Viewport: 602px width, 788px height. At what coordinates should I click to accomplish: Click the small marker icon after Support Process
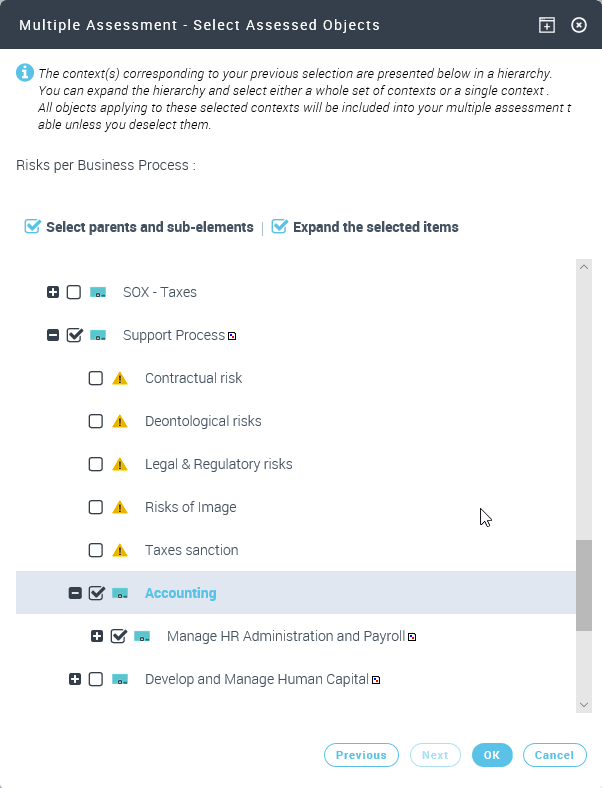[x=232, y=336]
